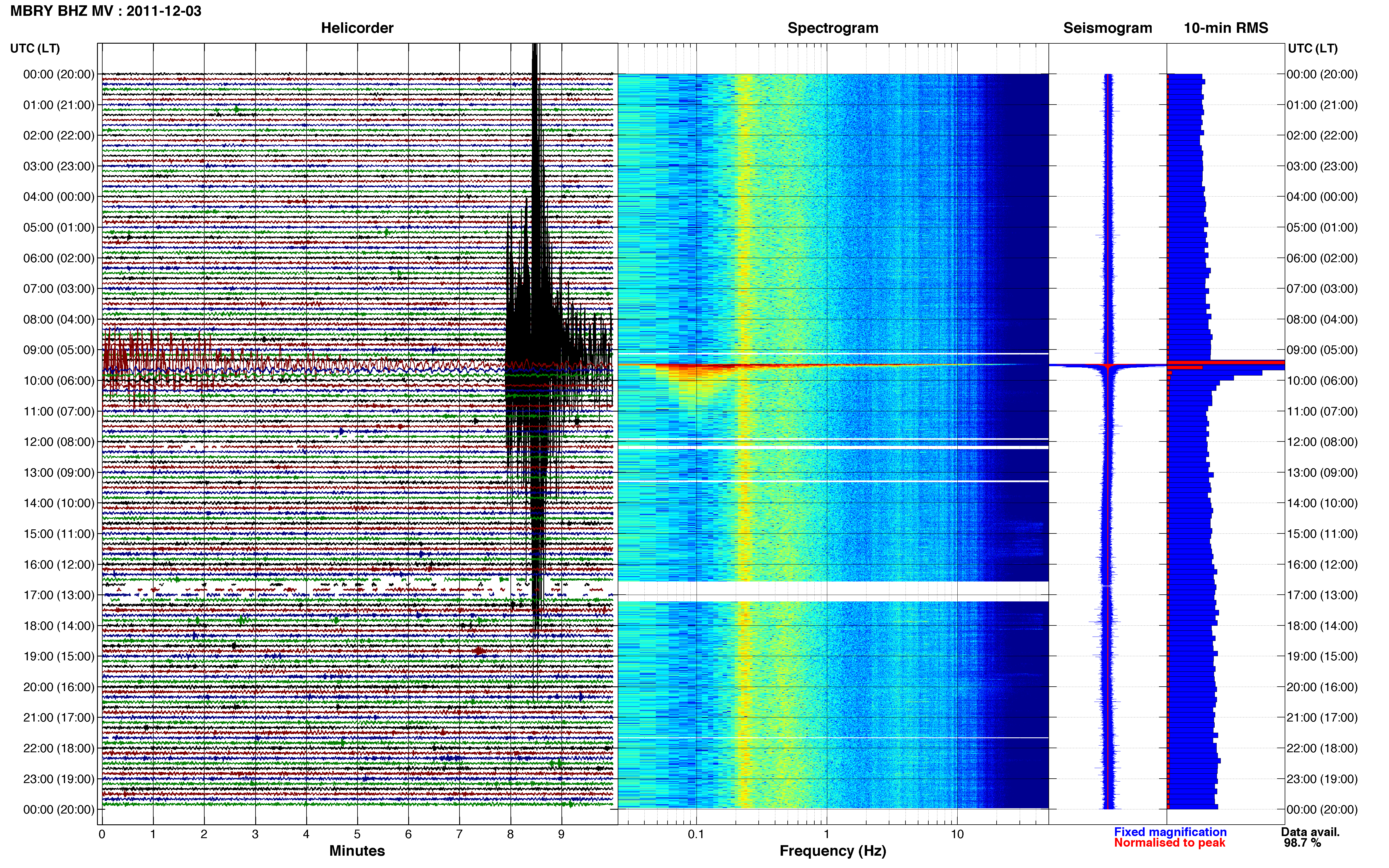This screenshot has height=868, width=1389.
Task: Click the 'Frequency (Hz)' axis title
Action: coord(833,851)
